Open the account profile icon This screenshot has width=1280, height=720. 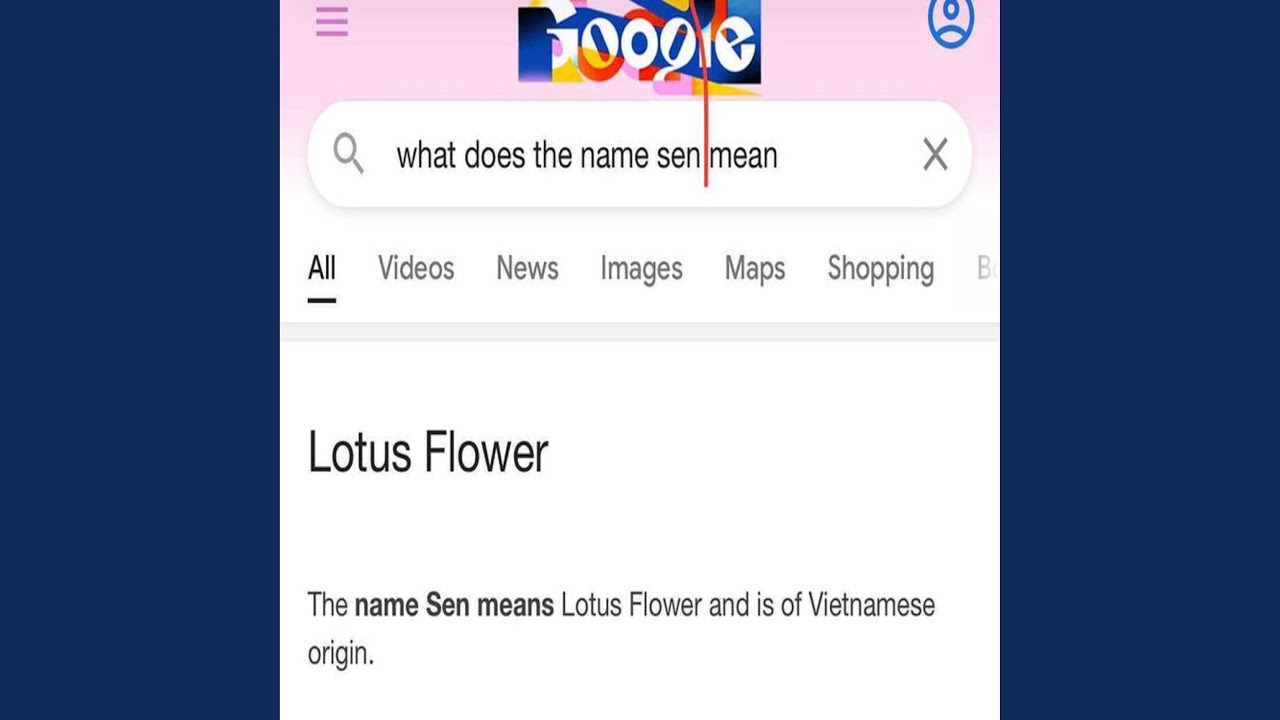[x=950, y=22]
